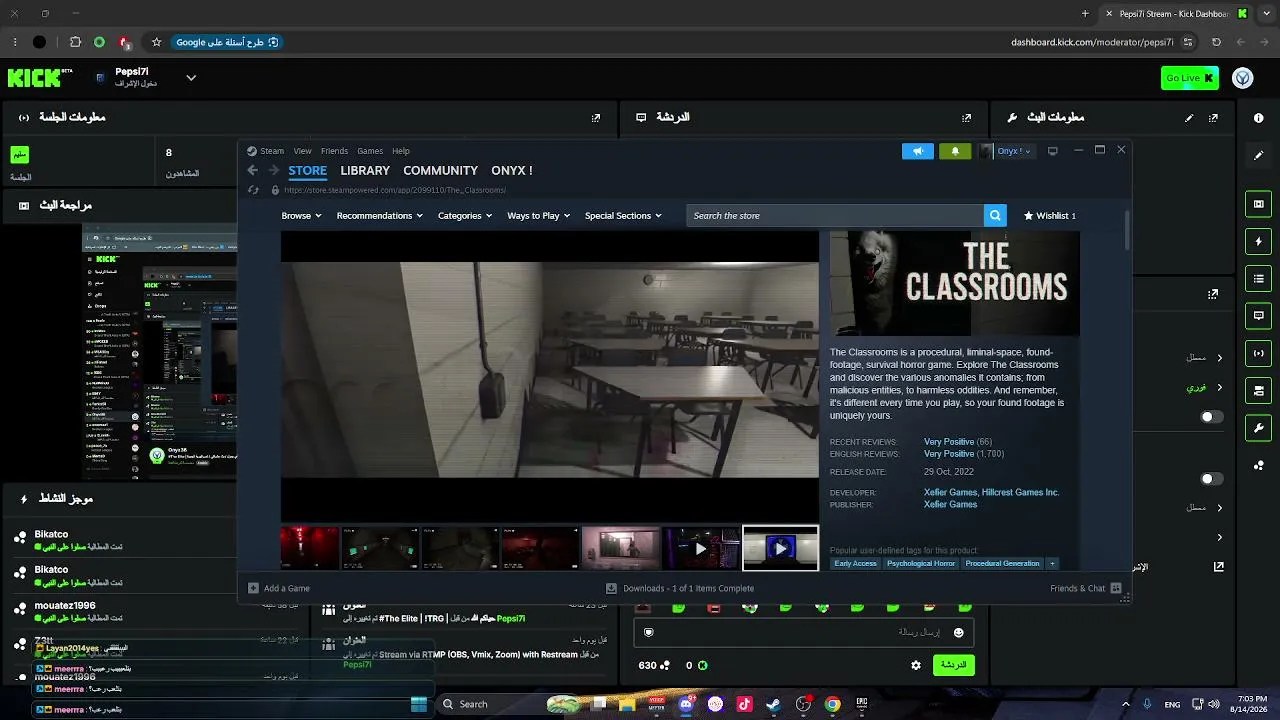Go forward in Steam navigation
This screenshot has width=1280, height=720.
pos(273,170)
